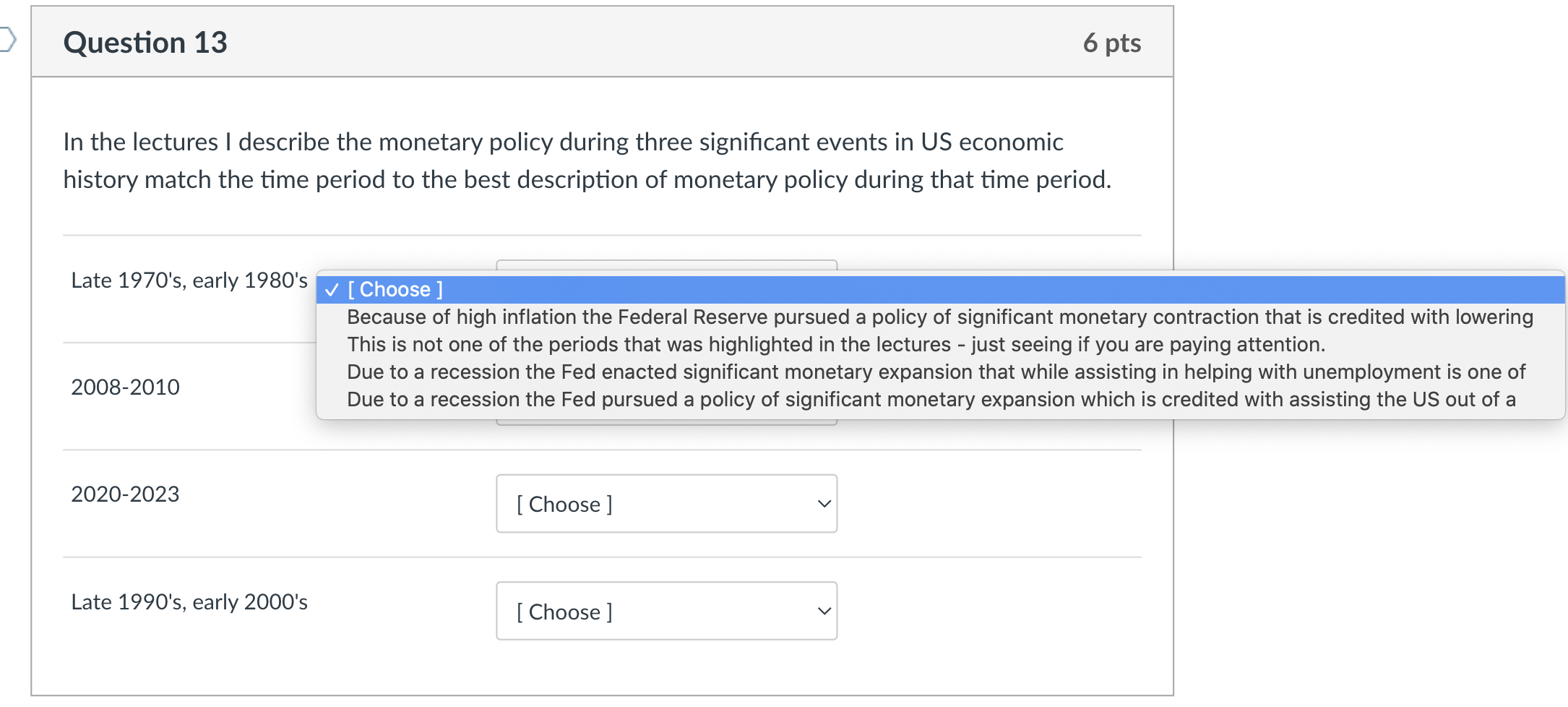Screen dimensions: 1568x707
Task: Click the 2020-2023 row label
Action: (125, 494)
